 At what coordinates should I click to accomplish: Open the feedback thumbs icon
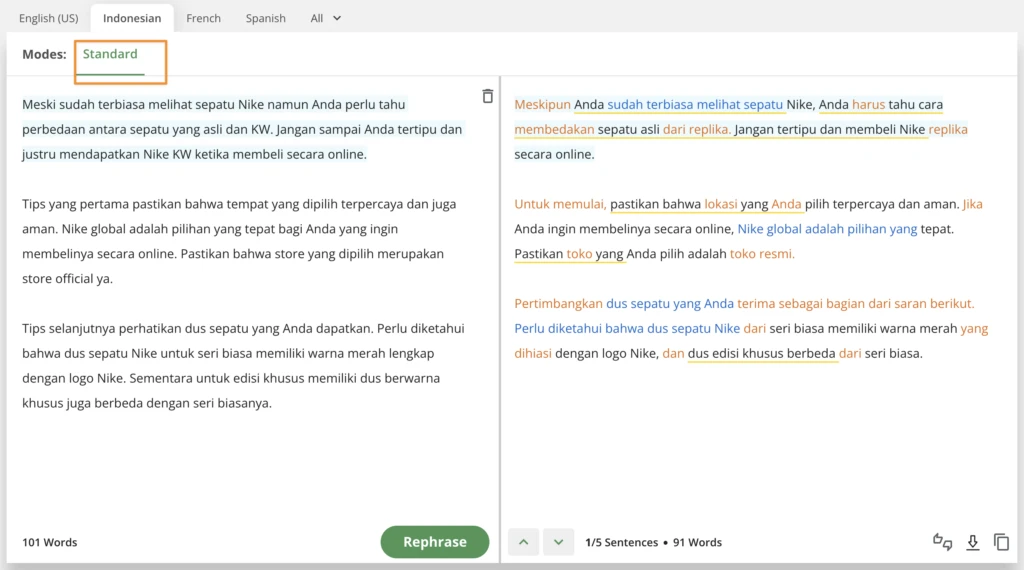click(x=942, y=542)
